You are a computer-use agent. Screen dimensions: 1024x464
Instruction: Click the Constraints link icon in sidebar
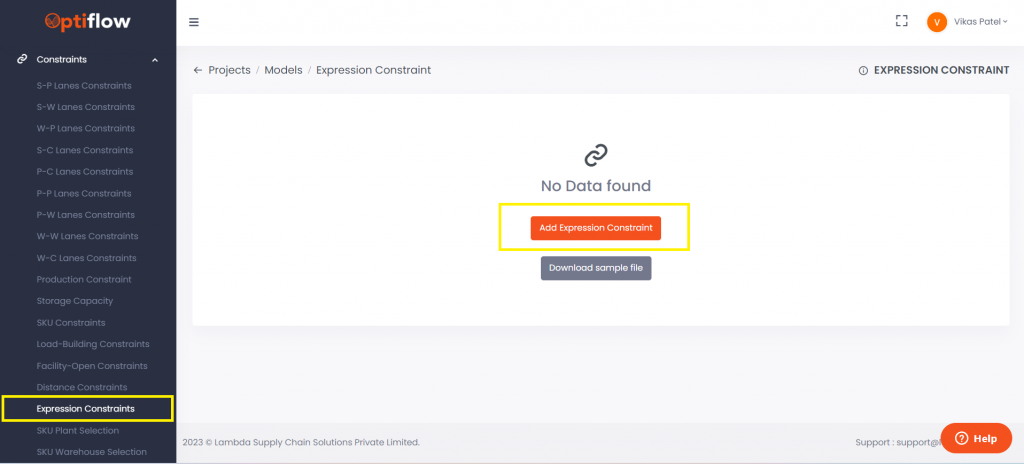[x=22, y=59]
